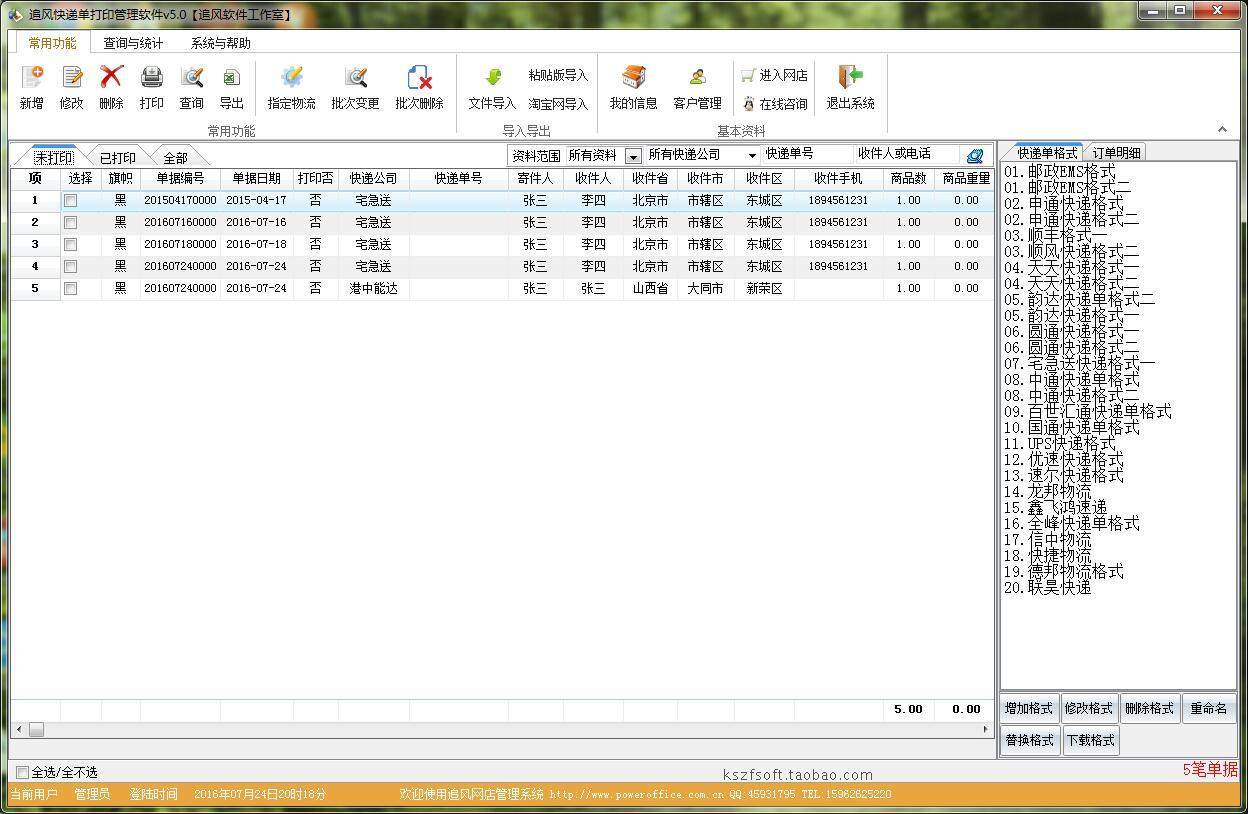
Task: Select the checkbox on row 1
Action: [70, 200]
